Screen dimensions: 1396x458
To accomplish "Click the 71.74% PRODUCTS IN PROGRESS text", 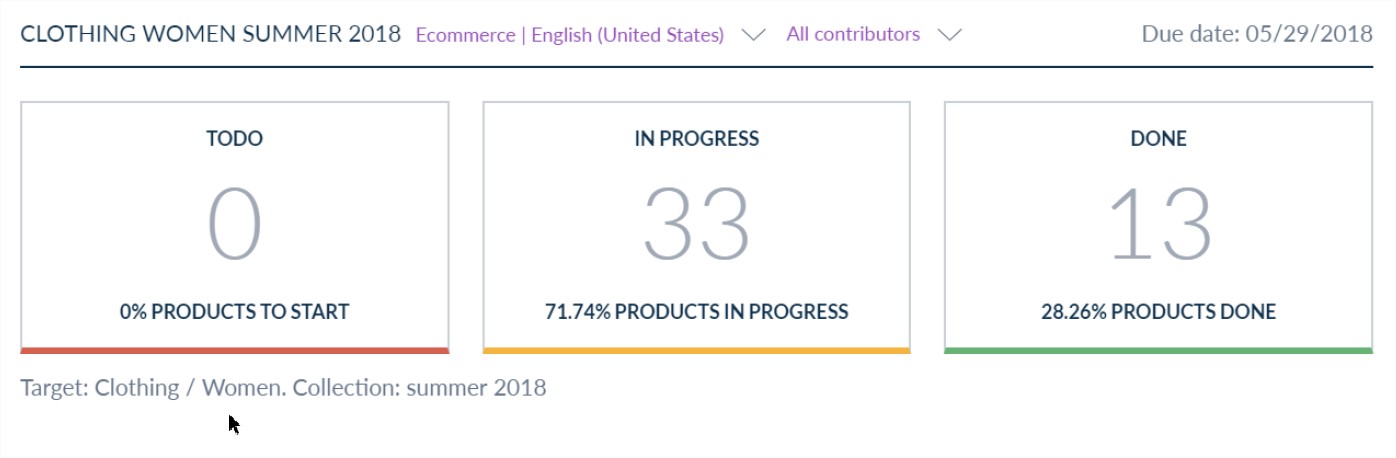I will point(697,311).
